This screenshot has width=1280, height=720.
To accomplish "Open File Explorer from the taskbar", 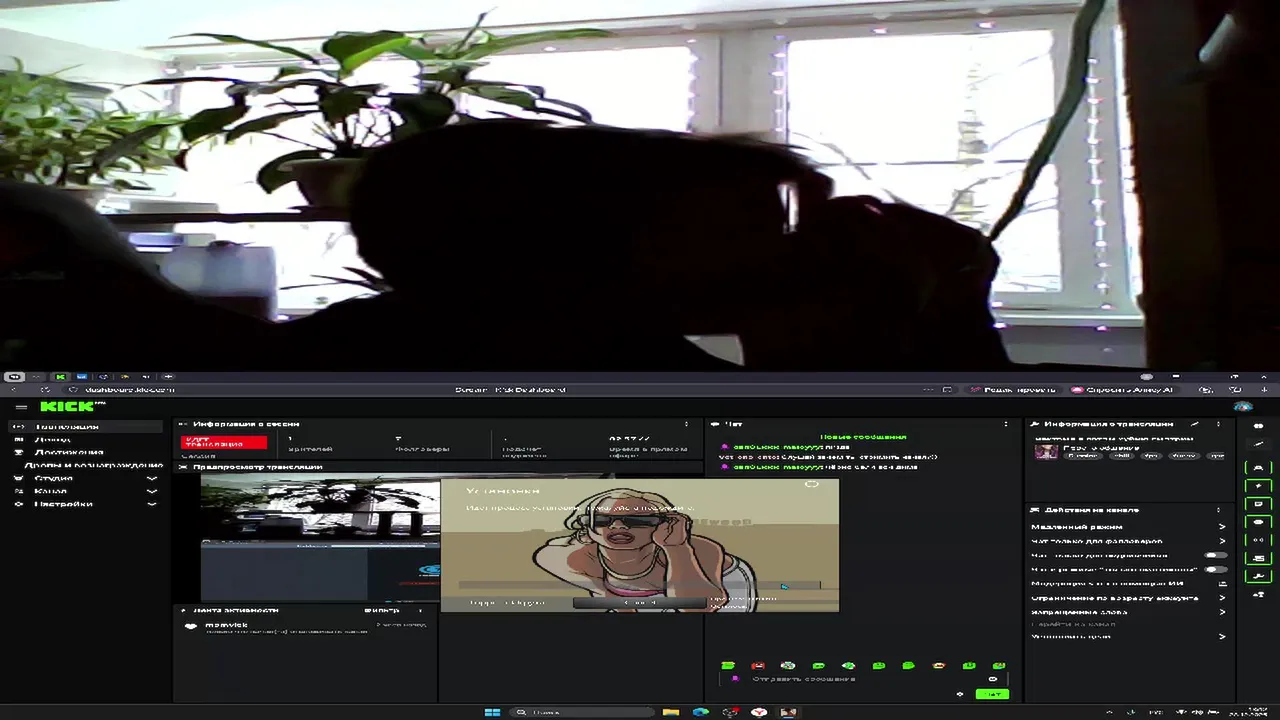I will tap(671, 712).
